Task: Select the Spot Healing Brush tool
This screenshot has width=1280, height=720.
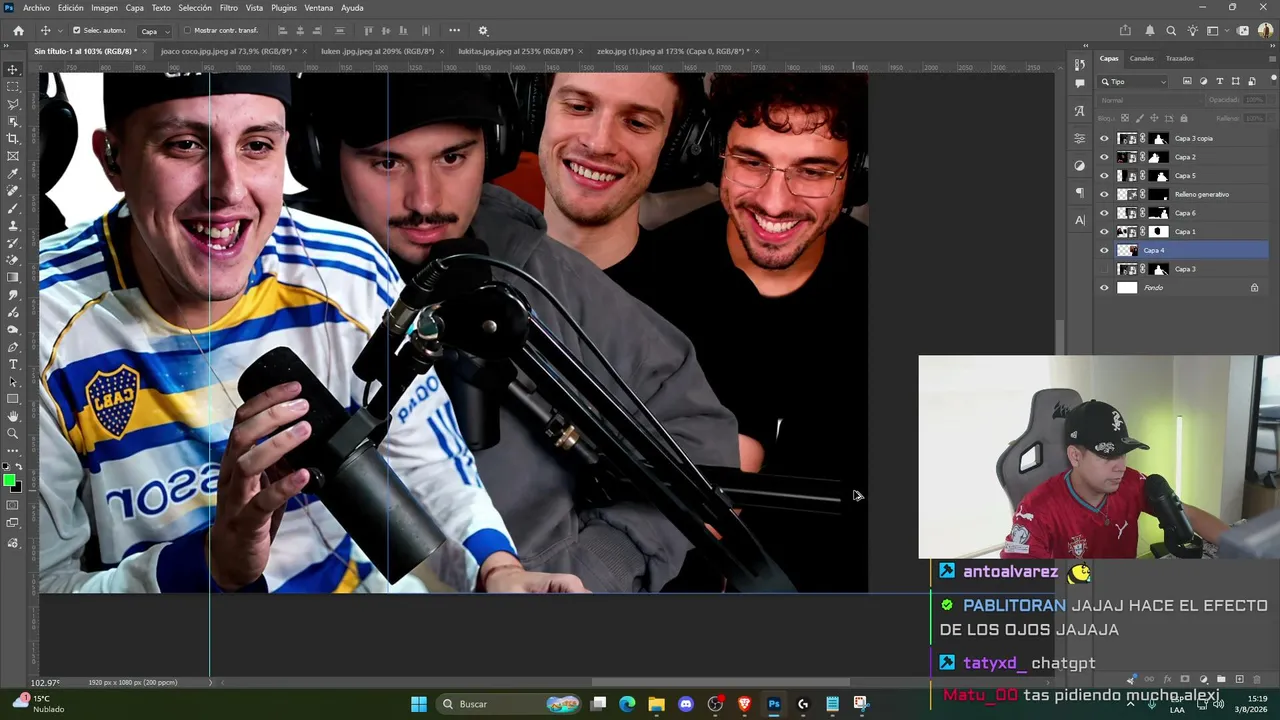Action: [x=13, y=191]
